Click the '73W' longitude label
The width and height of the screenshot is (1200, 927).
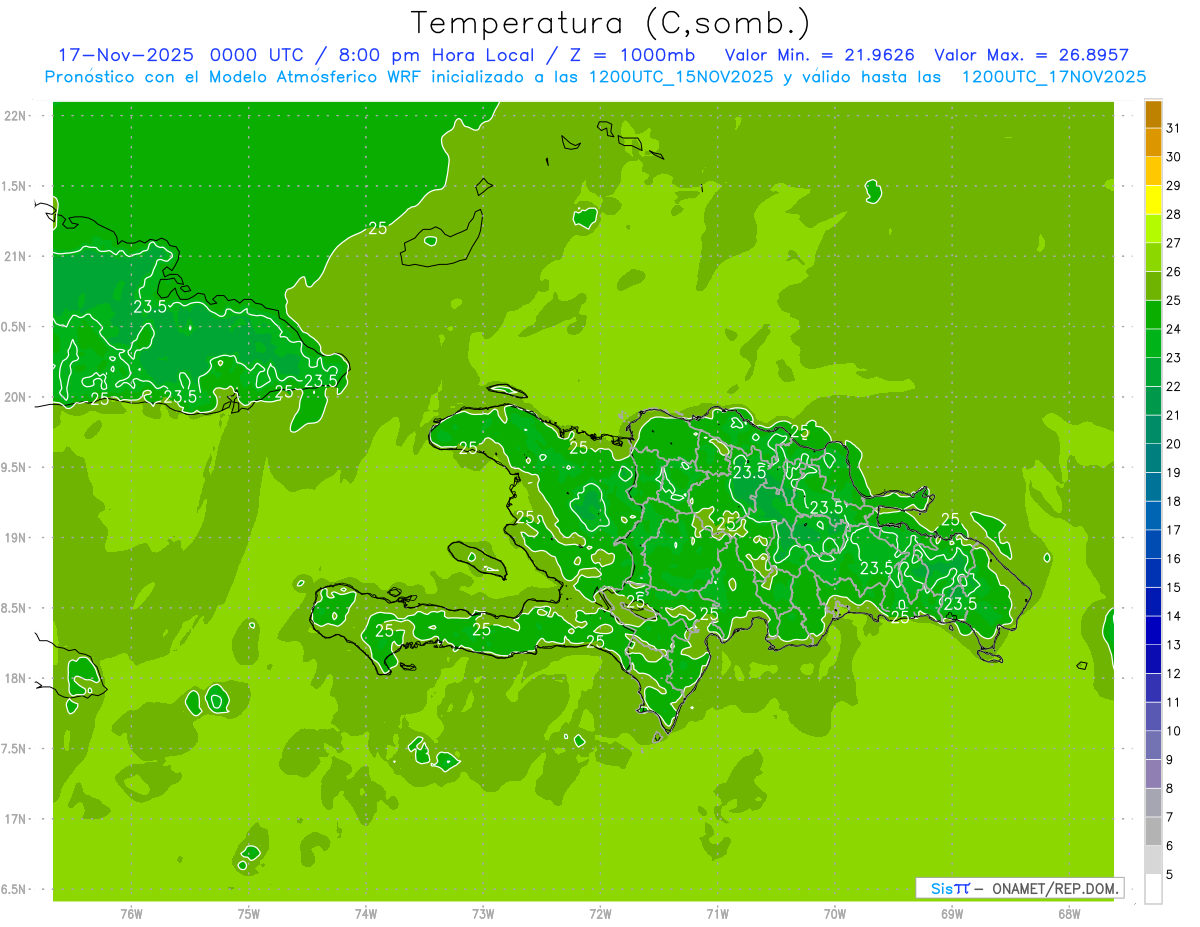click(483, 913)
